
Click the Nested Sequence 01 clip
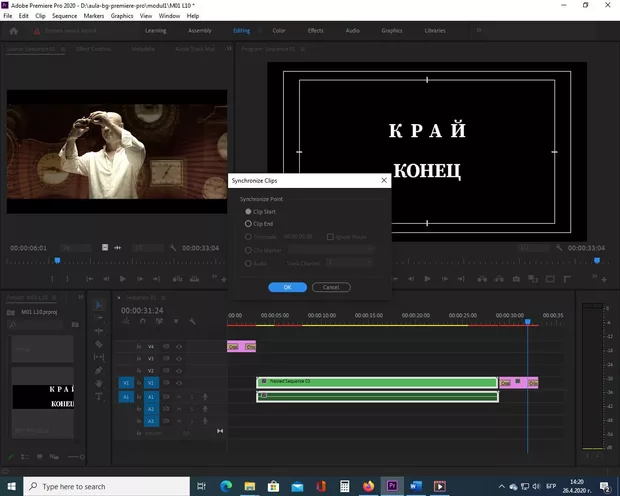(377, 382)
